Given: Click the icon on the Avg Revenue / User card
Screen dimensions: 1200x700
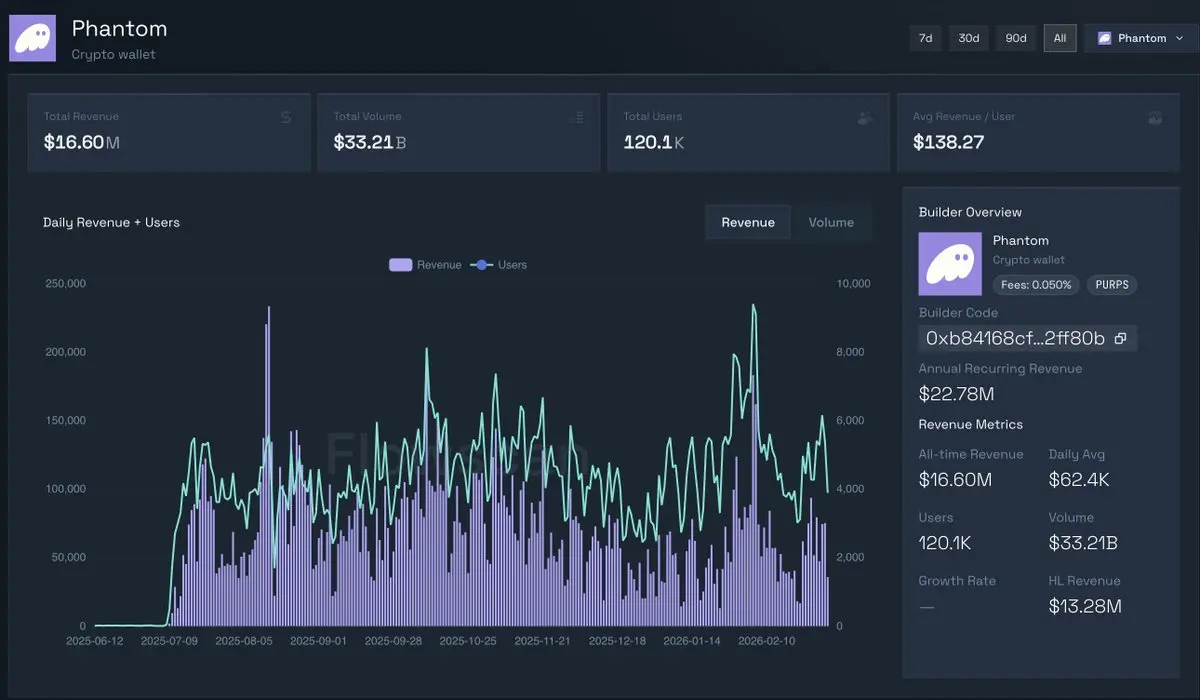Looking at the screenshot, I should tap(1155, 118).
